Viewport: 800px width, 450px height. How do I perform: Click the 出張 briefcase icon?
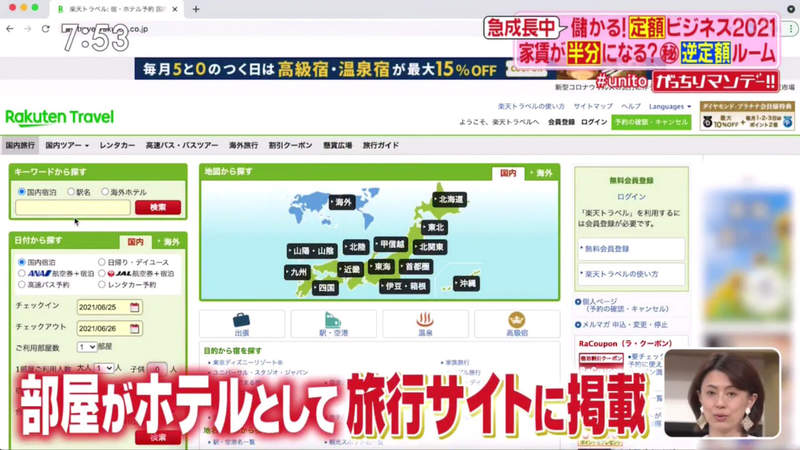[x=242, y=321]
